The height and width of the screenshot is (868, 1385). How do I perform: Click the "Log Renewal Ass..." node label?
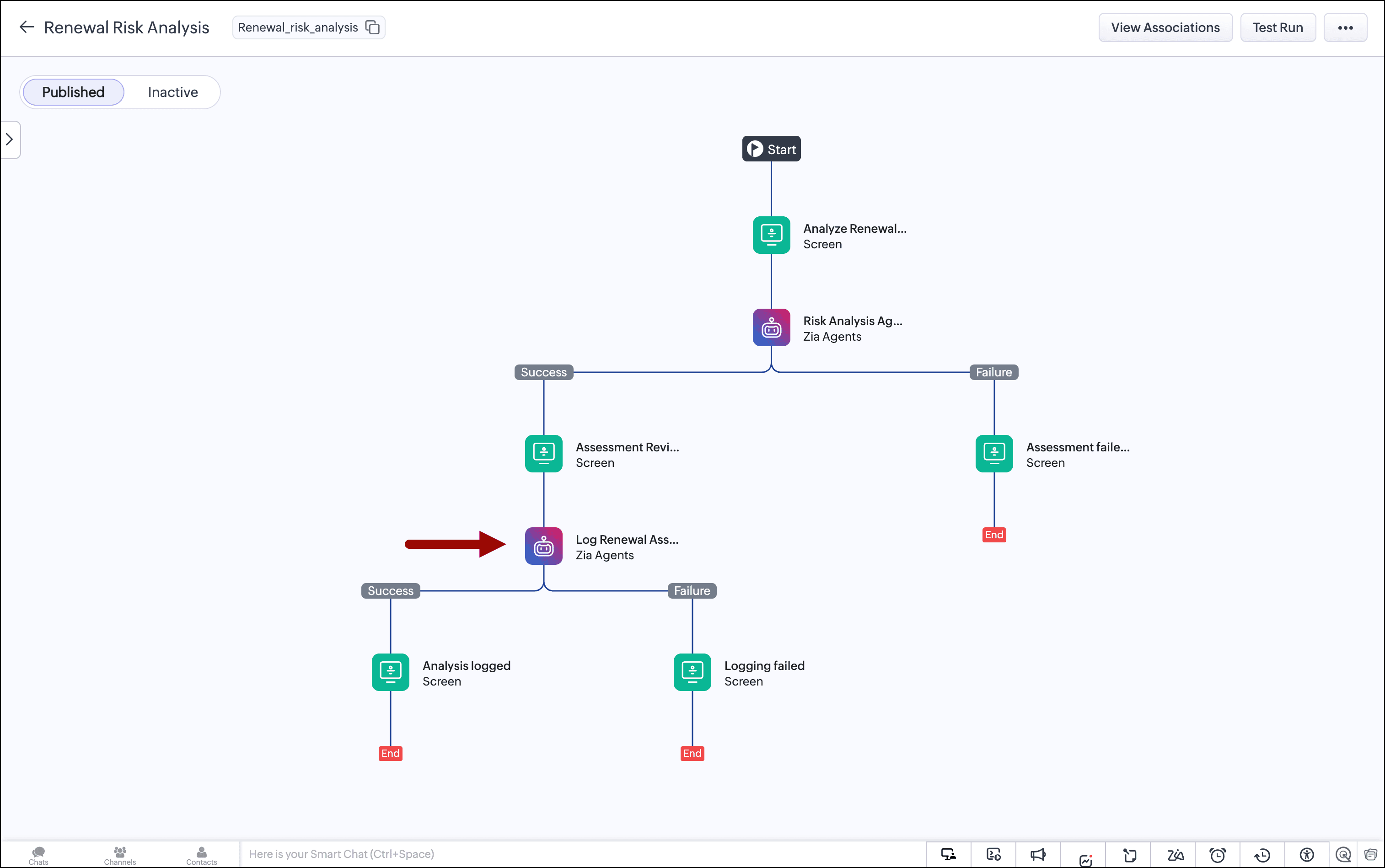click(x=627, y=540)
